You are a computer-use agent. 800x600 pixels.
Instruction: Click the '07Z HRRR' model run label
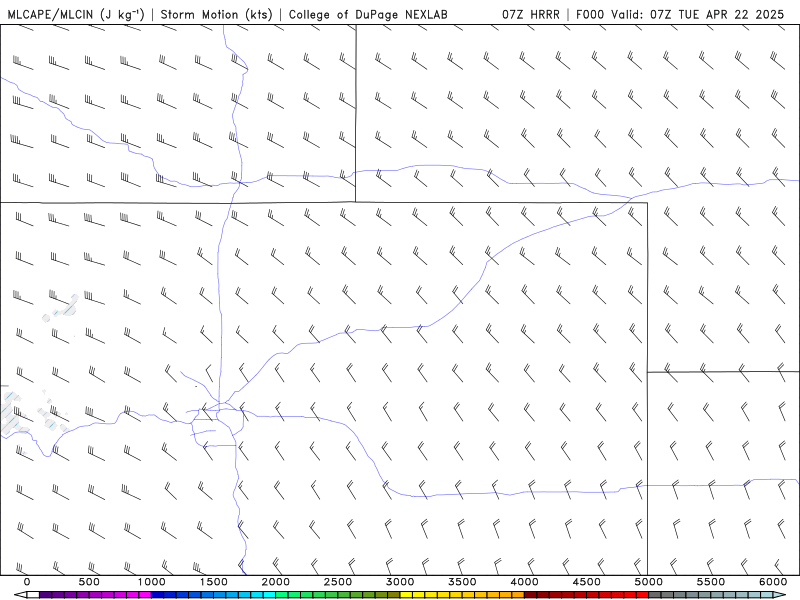(x=531, y=14)
